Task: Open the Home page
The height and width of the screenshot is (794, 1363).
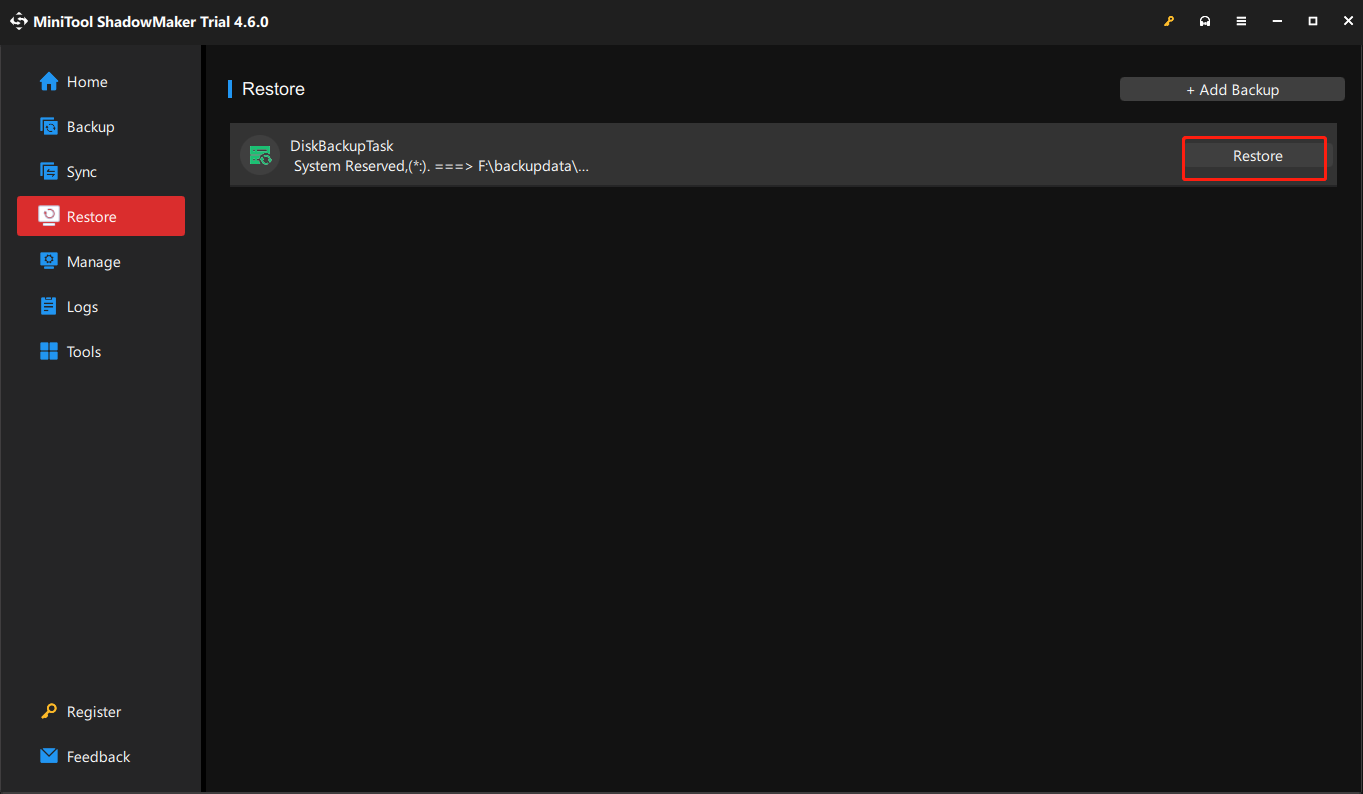Action: [x=101, y=81]
